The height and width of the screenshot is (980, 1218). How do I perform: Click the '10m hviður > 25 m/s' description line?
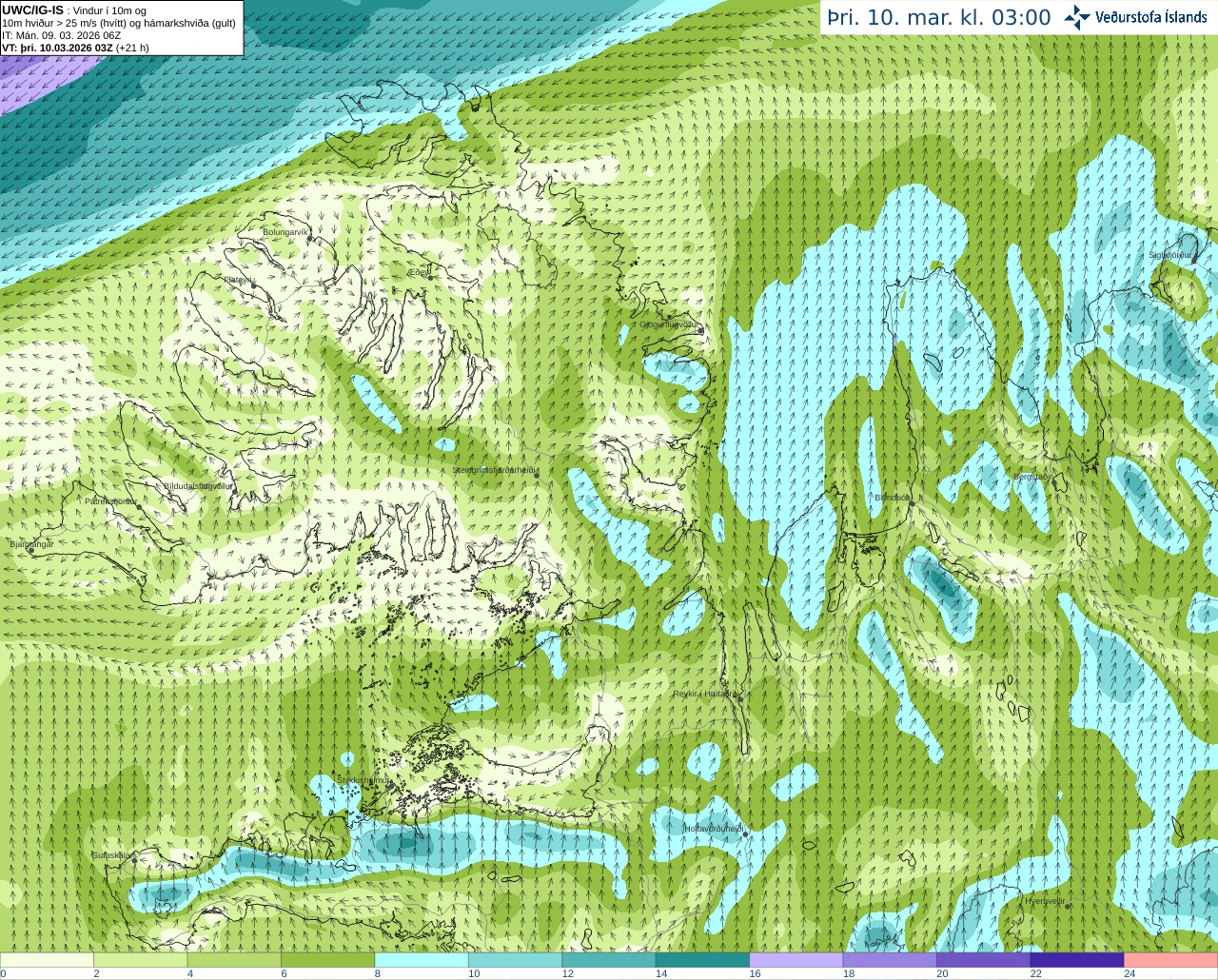point(119,23)
